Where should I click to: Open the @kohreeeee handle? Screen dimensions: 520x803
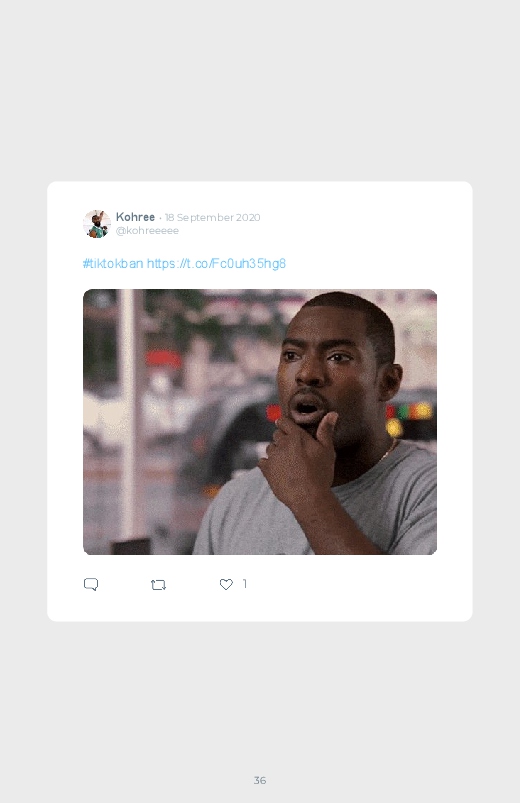click(x=147, y=230)
